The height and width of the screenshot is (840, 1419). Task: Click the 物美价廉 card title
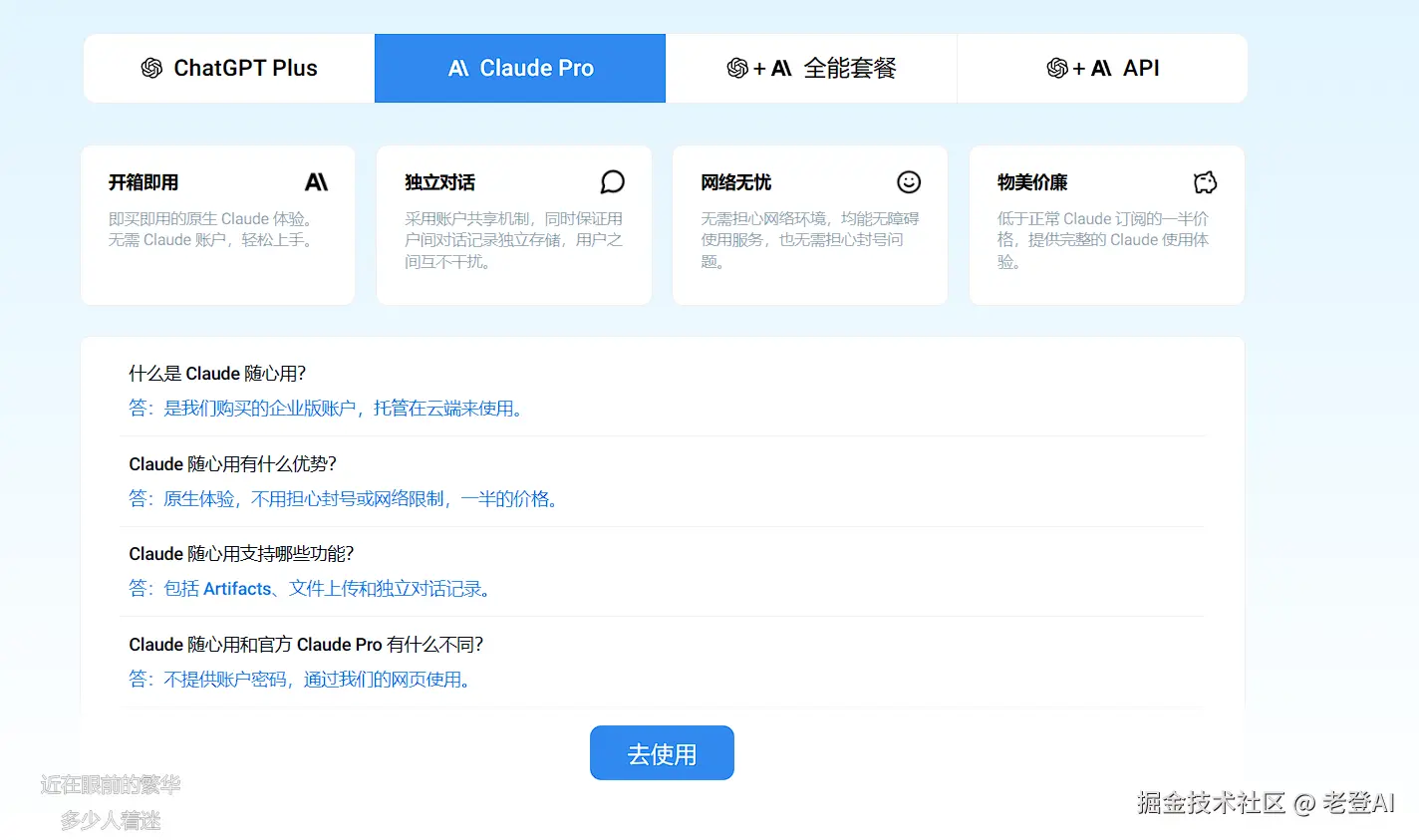(x=1032, y=182)
